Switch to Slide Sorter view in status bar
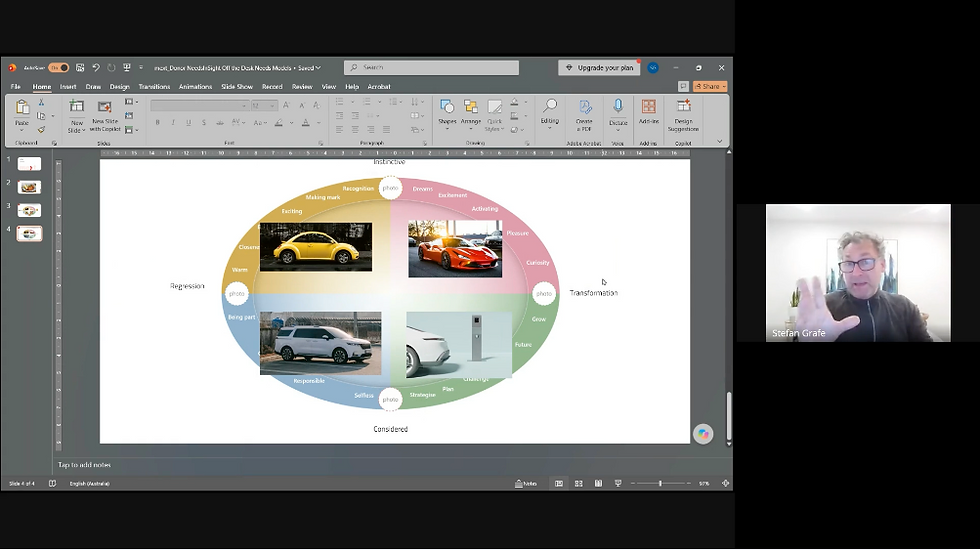 point(579,483)
